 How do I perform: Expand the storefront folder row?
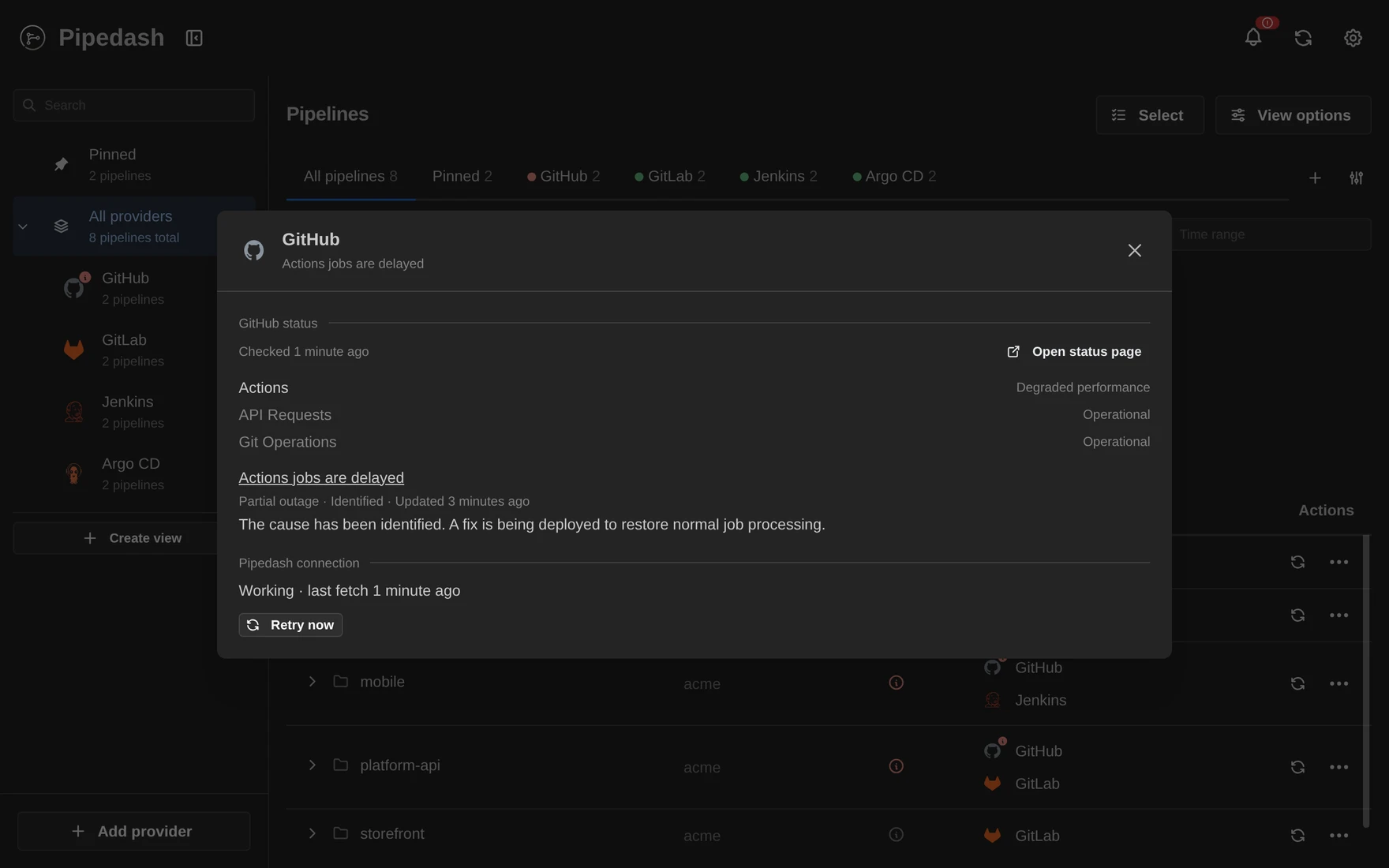[312, 832]
